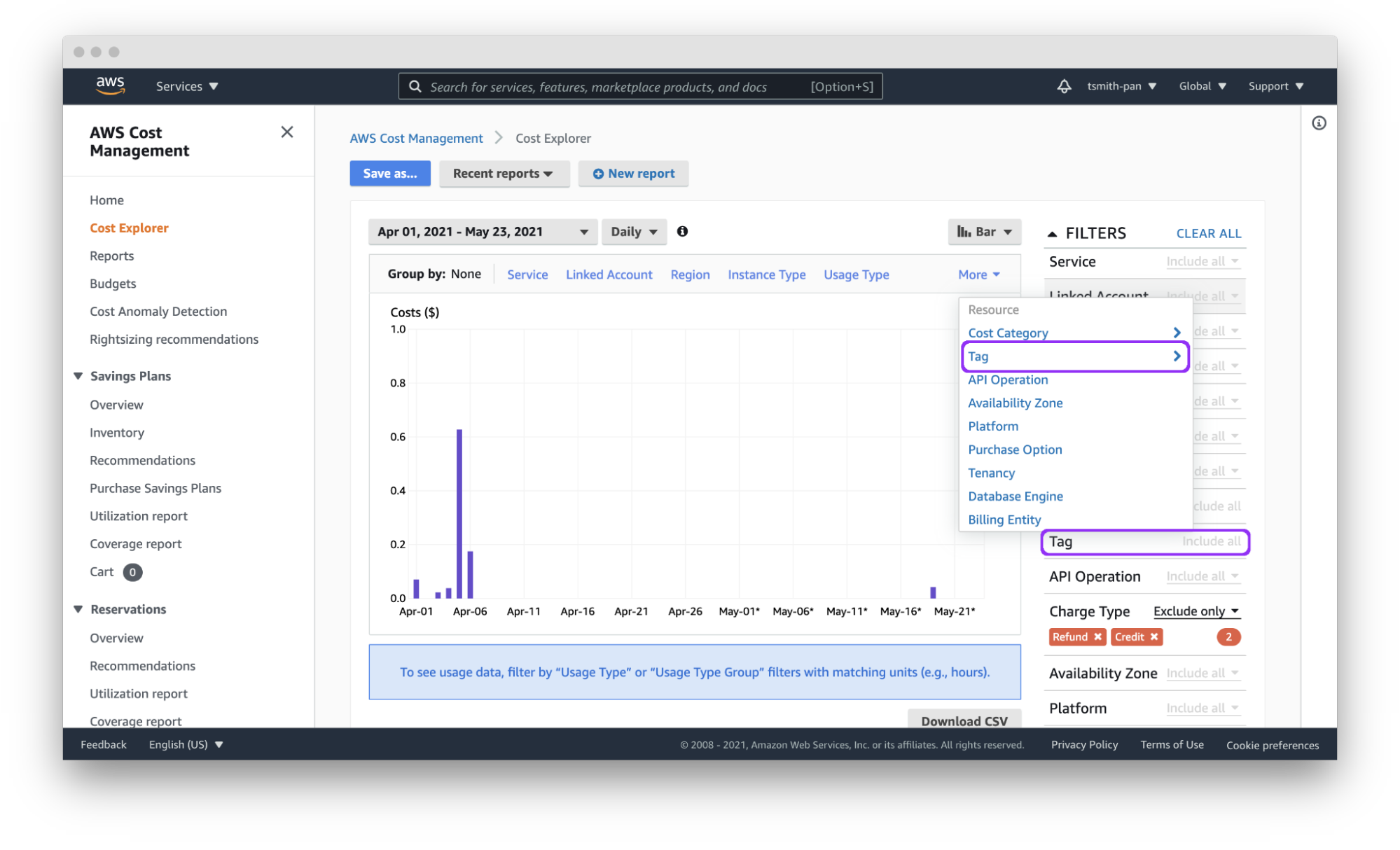Open the Services dropdown menu
Viewport: 1400px width, 850px height.
187,86
